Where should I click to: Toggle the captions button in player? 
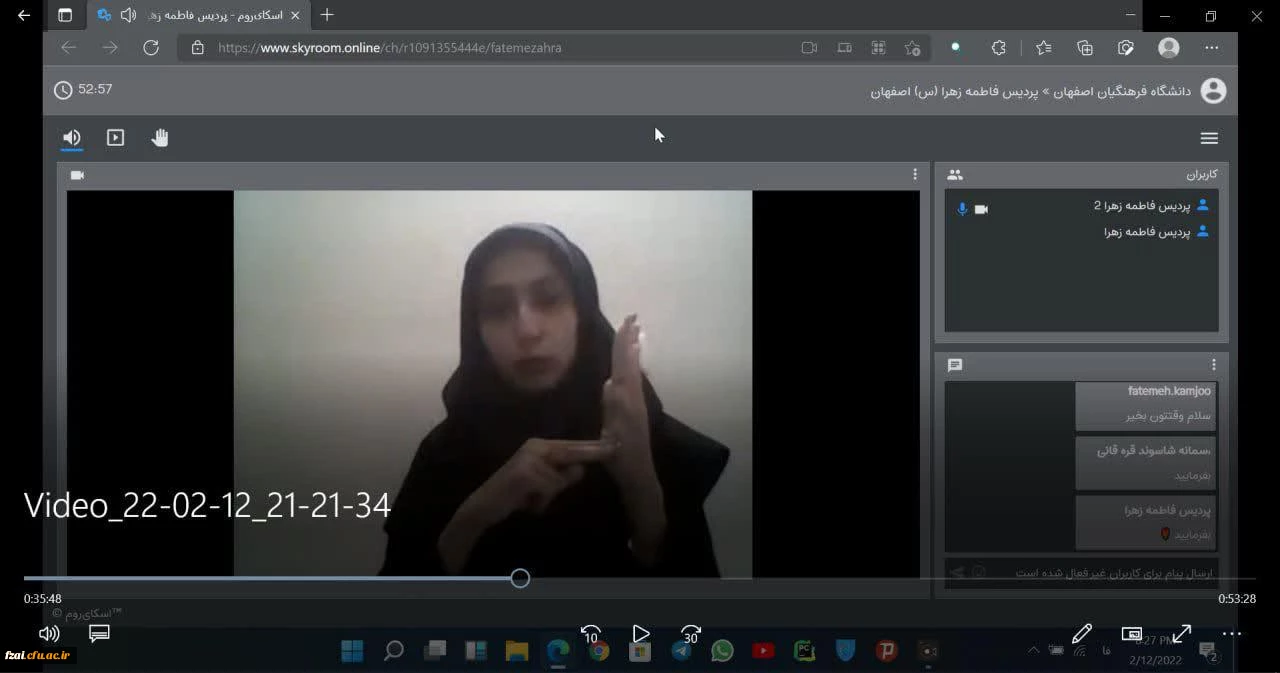pos(99,634)
